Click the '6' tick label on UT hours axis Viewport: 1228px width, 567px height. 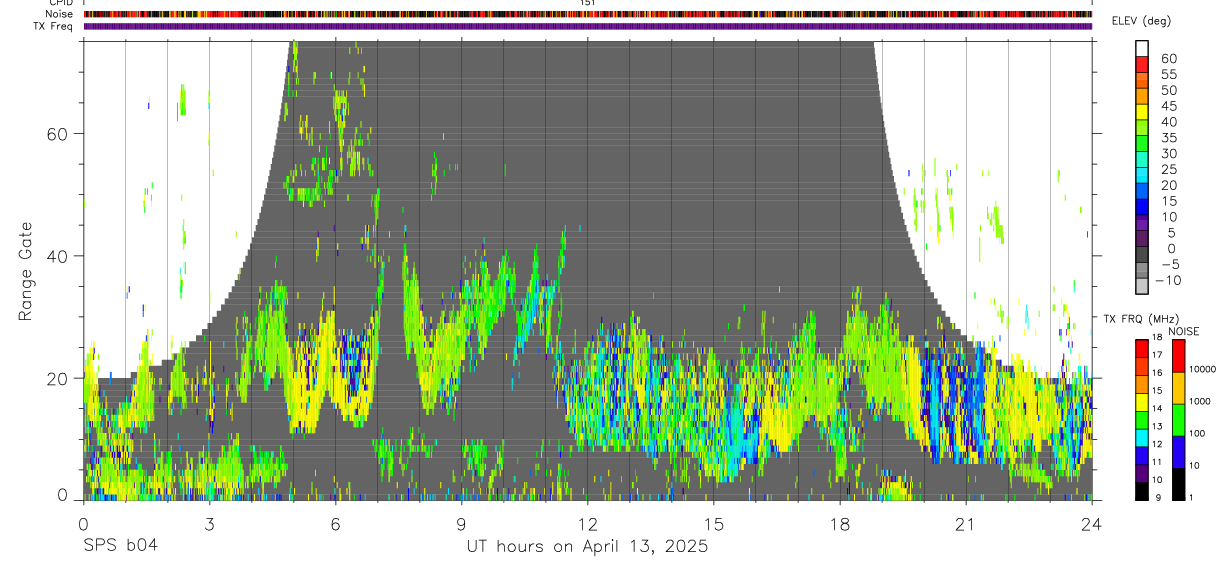pos(335,524)
